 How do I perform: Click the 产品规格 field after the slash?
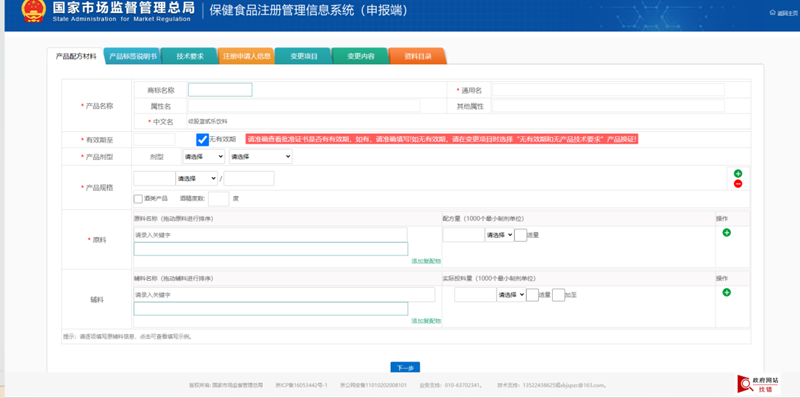pyautogui.click(x=249, y=179)
